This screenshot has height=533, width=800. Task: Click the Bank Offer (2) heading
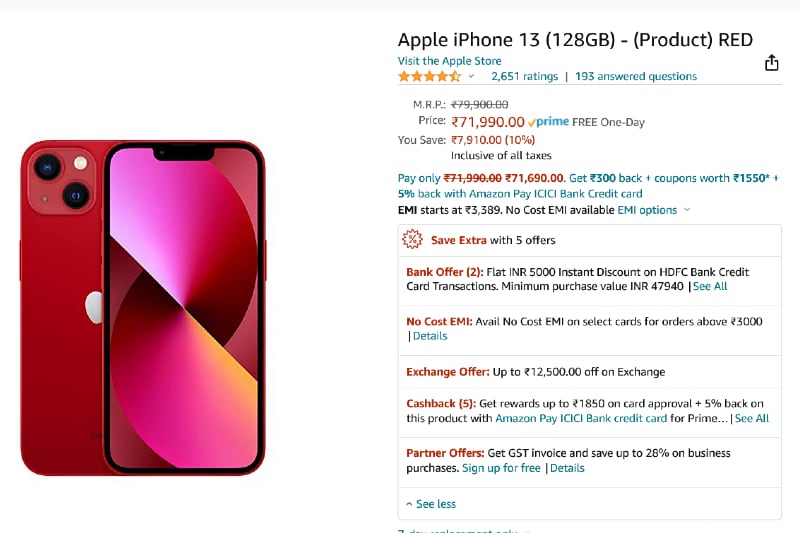pyautogui.click(x=444, y=272)
